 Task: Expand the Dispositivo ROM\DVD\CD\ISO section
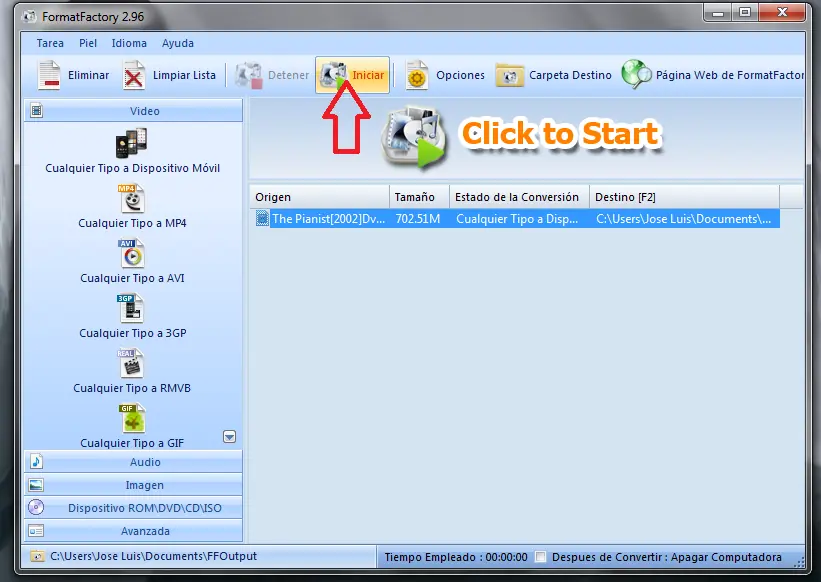tap(133, 508)
